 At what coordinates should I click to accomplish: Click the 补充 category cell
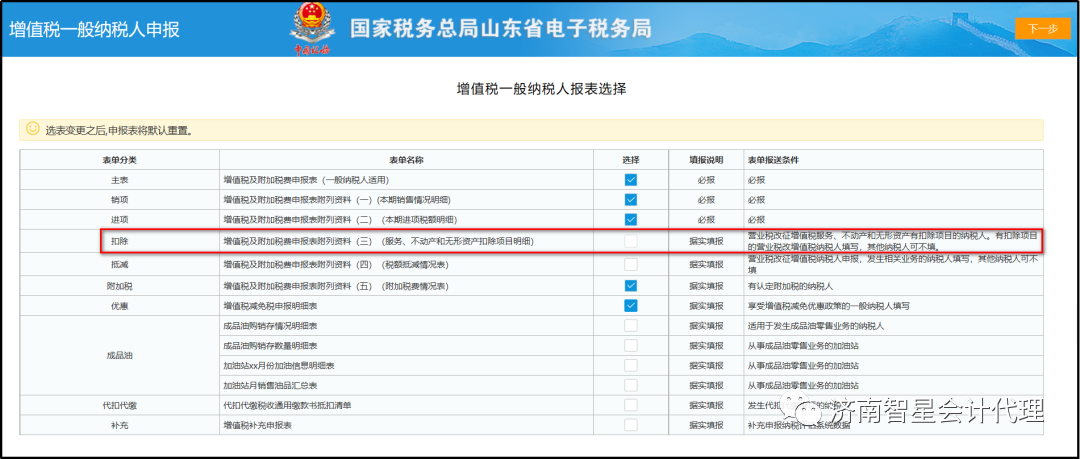[x=120, y=425]
